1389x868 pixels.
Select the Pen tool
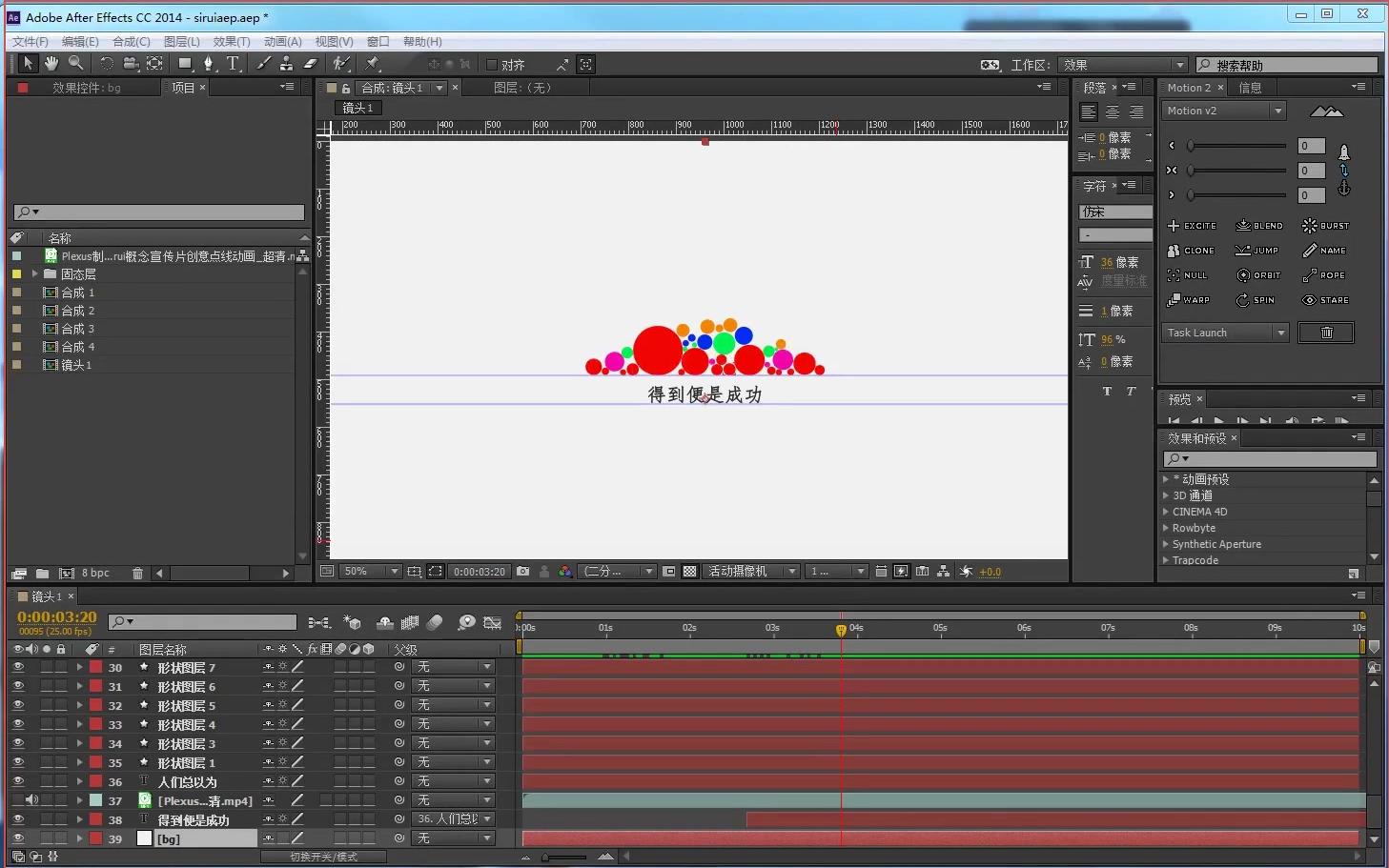pos(209,64)
